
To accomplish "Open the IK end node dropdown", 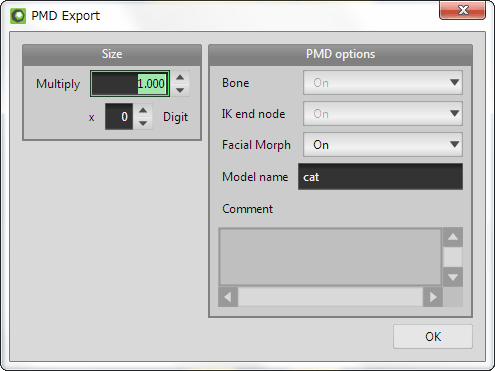I will click(383, 114).
